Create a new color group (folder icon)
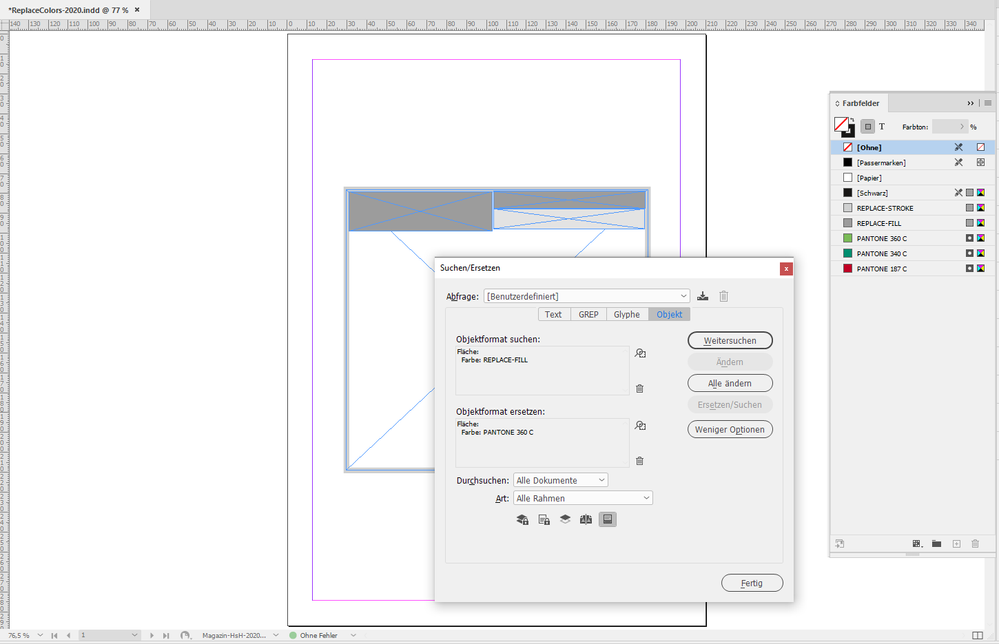This screenshot has height=644, width=999. point(937,544)
